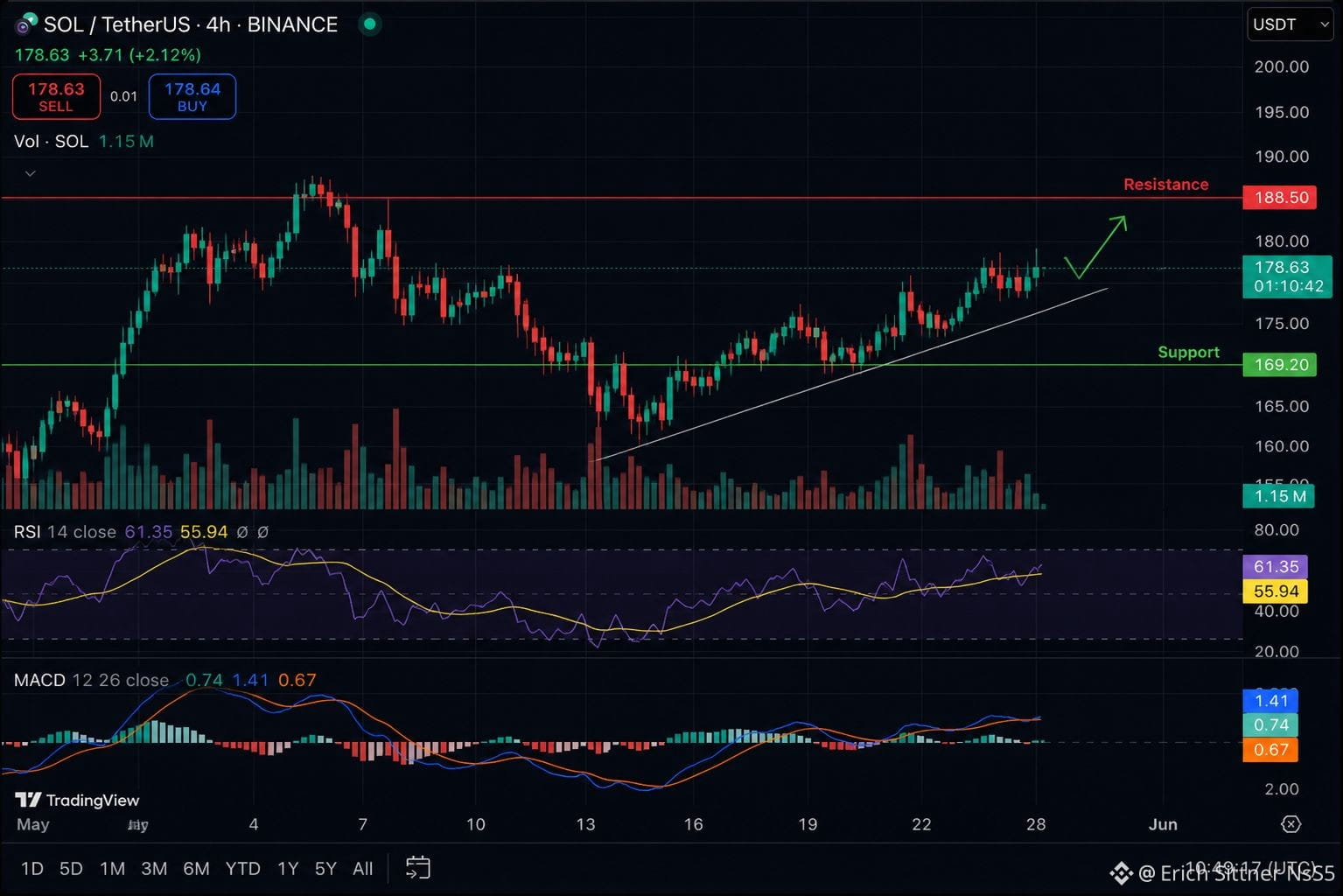
Task: Click the 80.00 RSI axis label
Action: tap(1276, 529)
